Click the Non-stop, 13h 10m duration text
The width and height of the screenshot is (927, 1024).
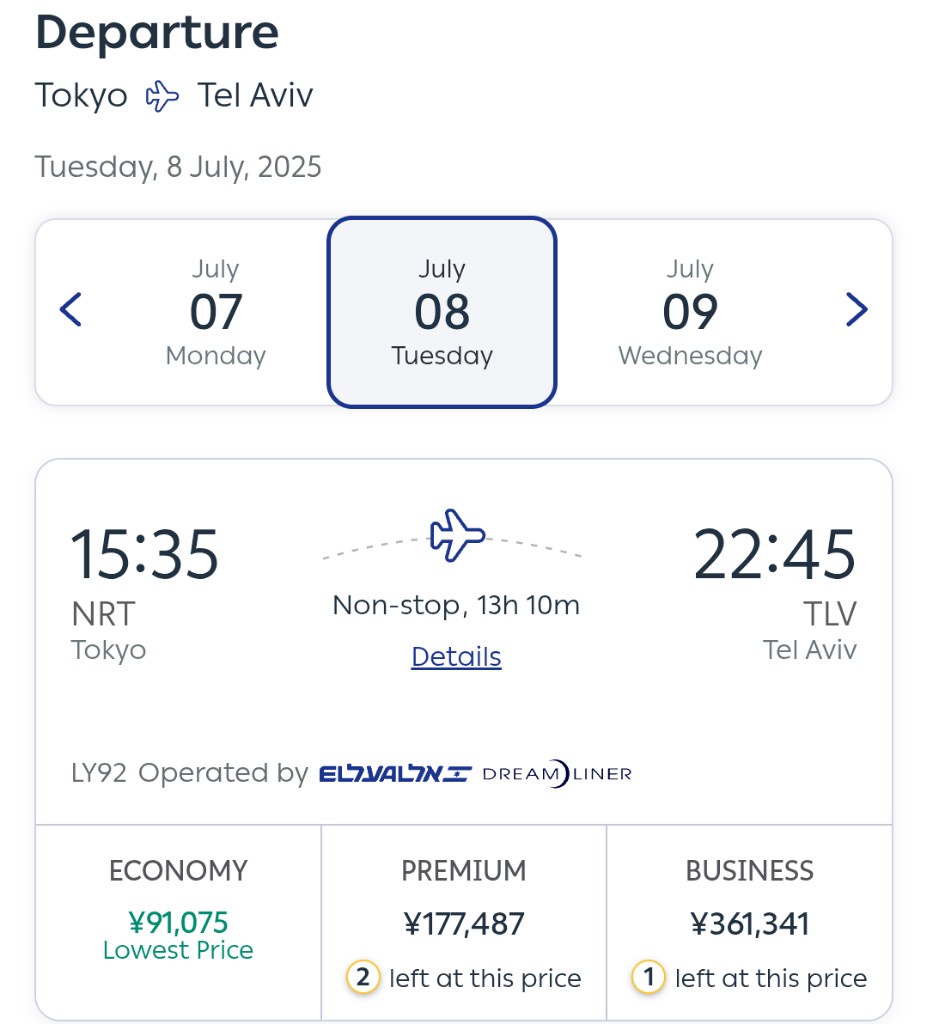pos(456,605)
